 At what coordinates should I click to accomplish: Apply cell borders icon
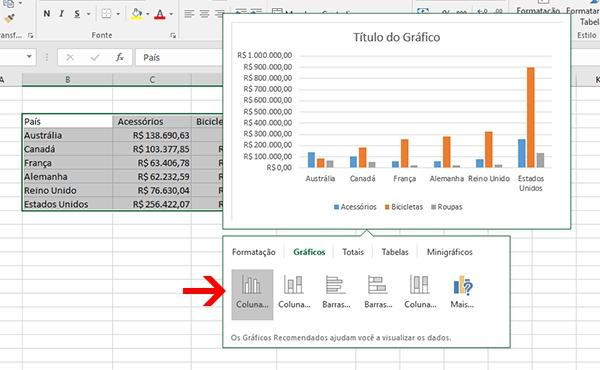106,14
